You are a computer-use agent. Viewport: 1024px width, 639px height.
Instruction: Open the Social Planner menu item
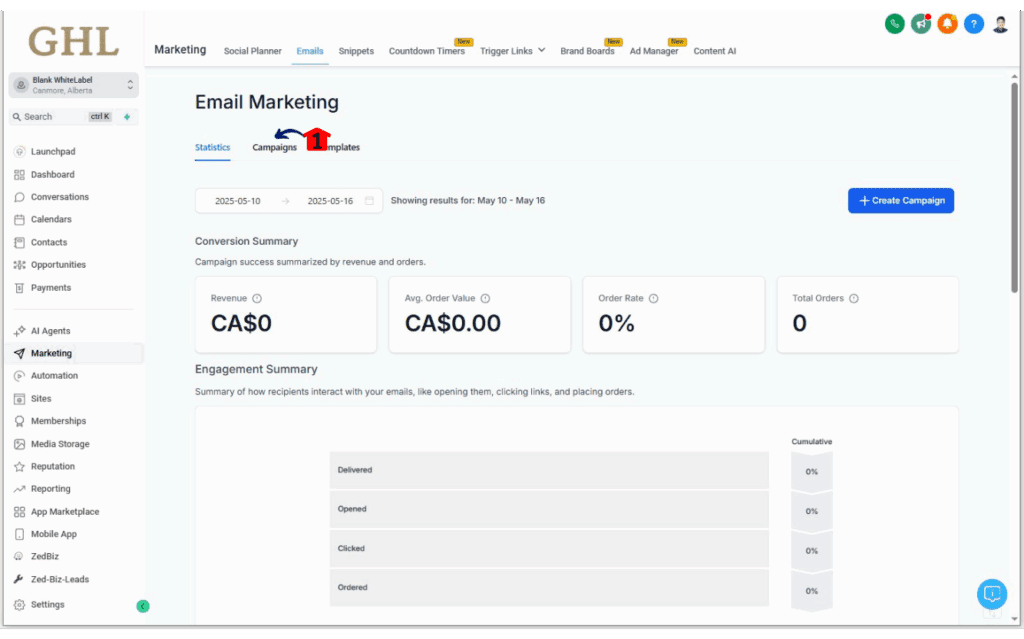coord(253,51)
